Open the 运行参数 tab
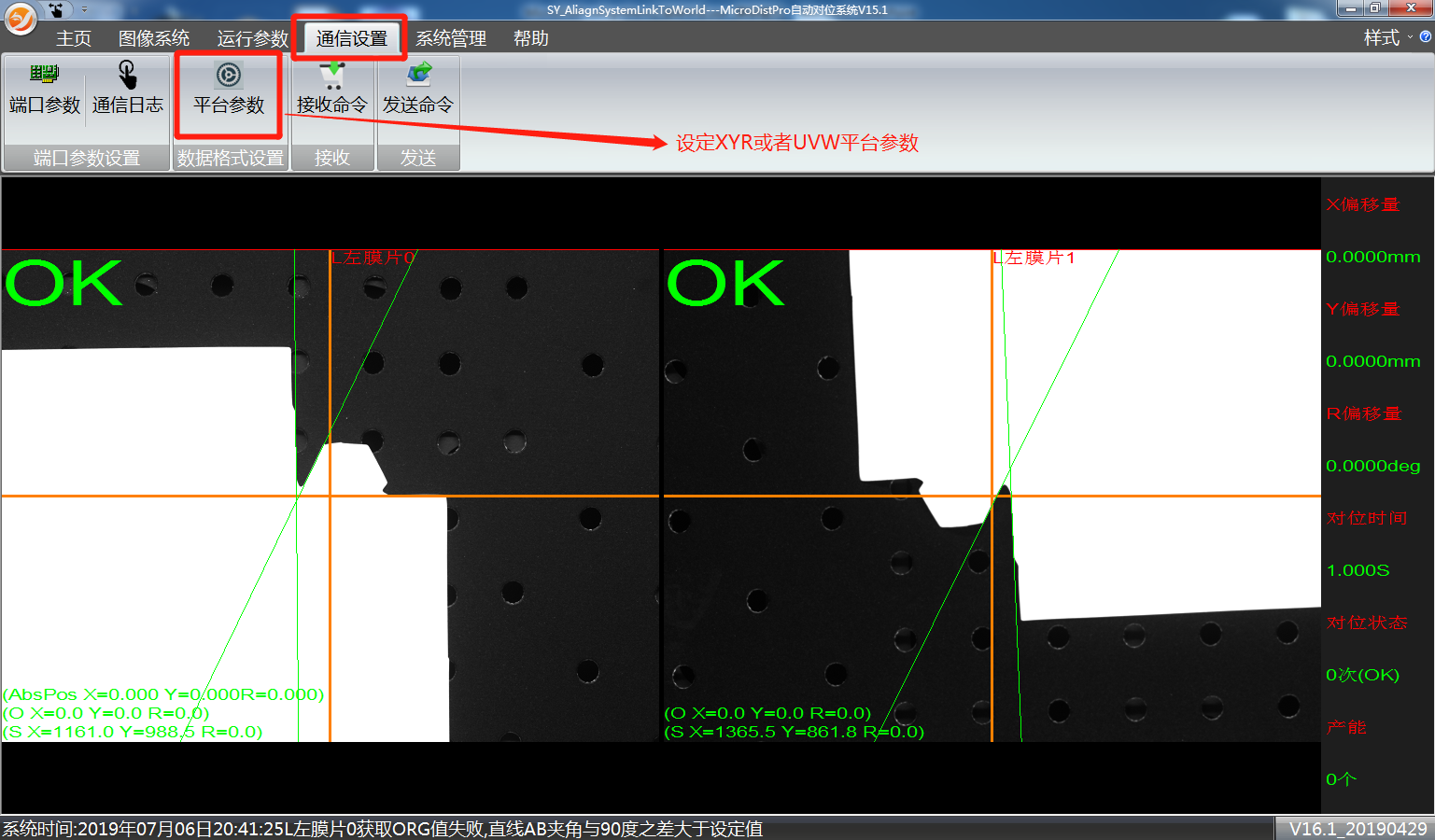Screen dimensions: 1435x840 click(x=252, y=38)
